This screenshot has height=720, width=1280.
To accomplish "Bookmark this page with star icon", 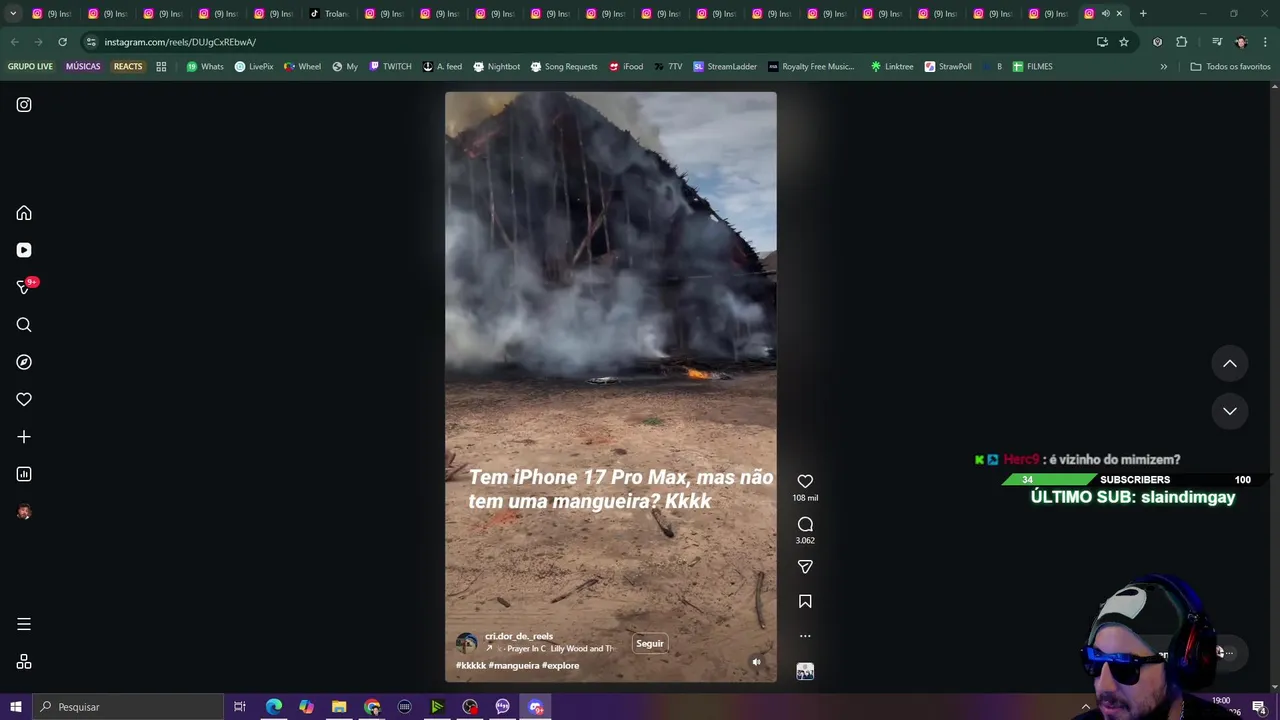I will click(x=1124, y=42).
